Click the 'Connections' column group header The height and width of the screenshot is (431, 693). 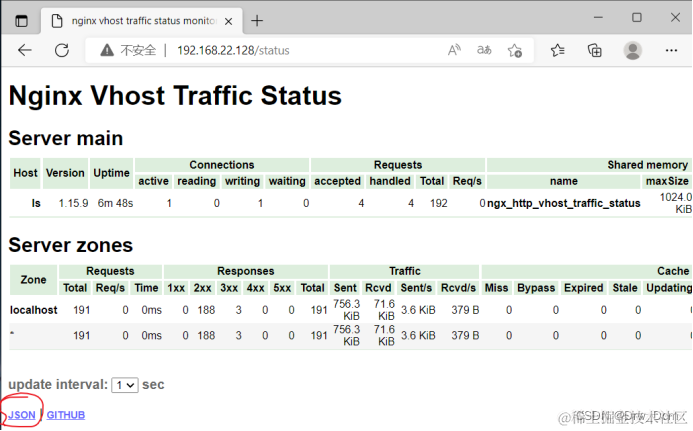click(x=222, y=165)
